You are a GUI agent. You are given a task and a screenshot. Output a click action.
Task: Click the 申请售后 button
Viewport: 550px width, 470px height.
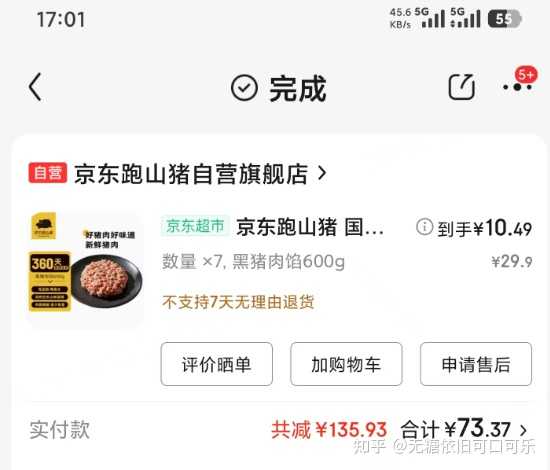click(x=476, y=364)
